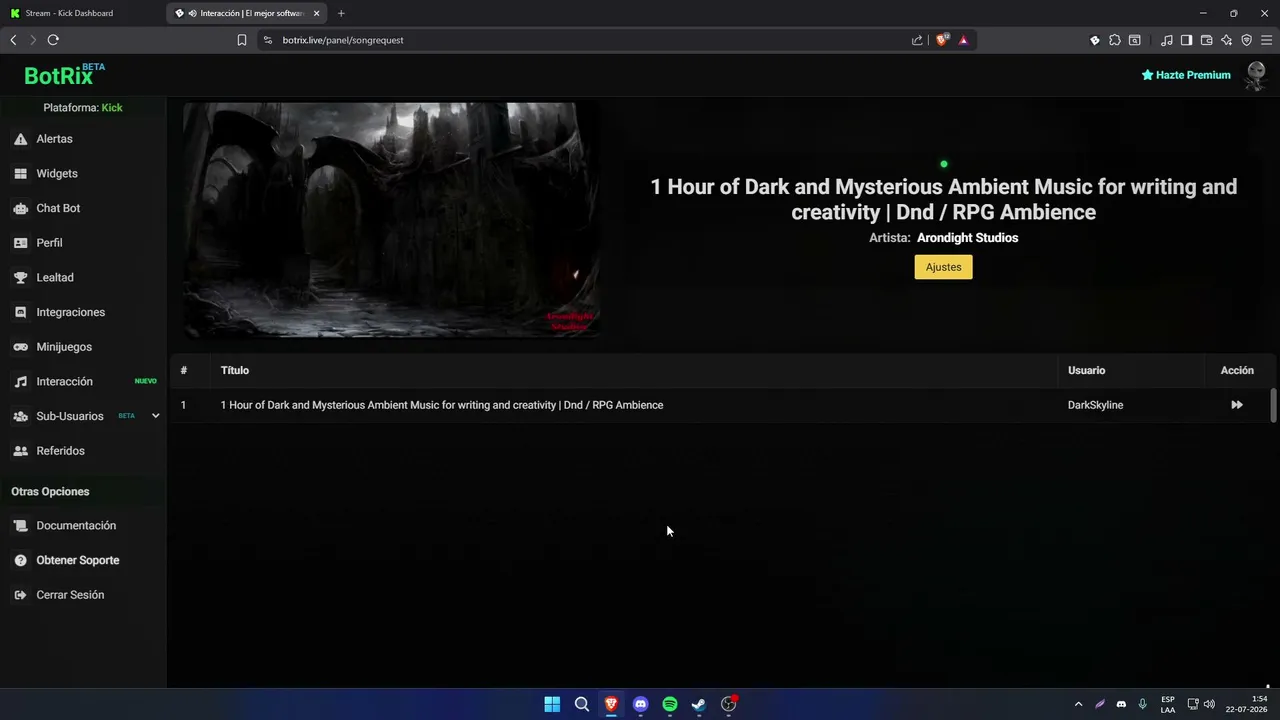The width and height of the screenshot is (1280, 720).
Task: Click the dark castle song thumbnail
Action: pyautogui.click(x=391, y=220)
